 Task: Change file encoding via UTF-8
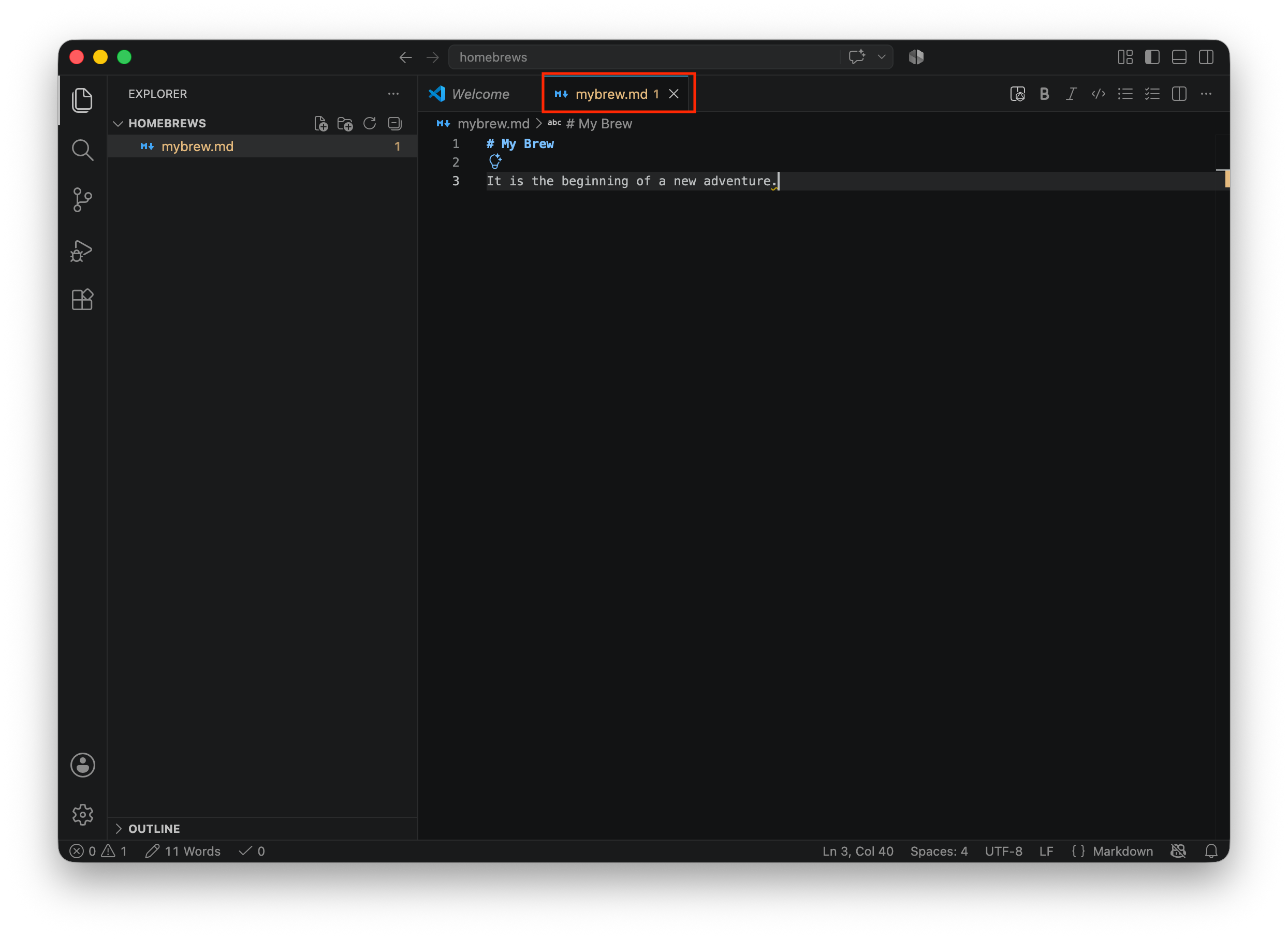pos(1004,852)
